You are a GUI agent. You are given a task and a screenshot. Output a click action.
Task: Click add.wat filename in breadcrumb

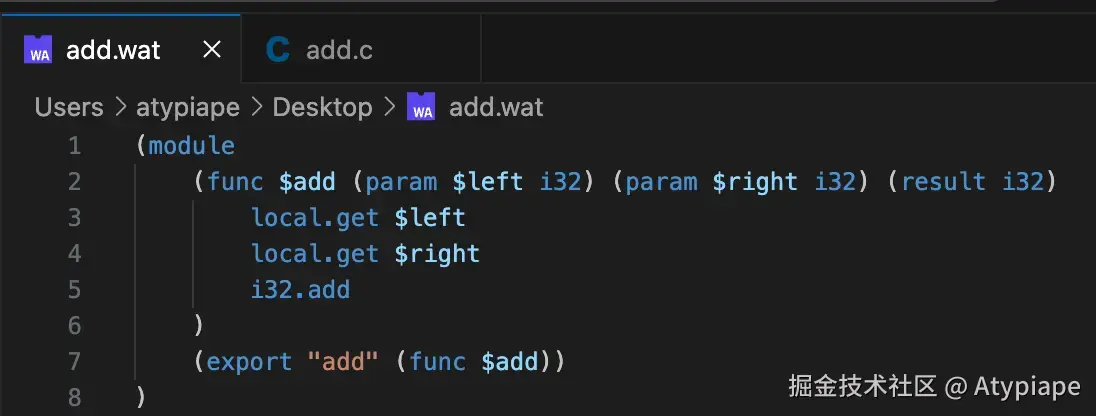pyautogui.click(x=496, y=107)
